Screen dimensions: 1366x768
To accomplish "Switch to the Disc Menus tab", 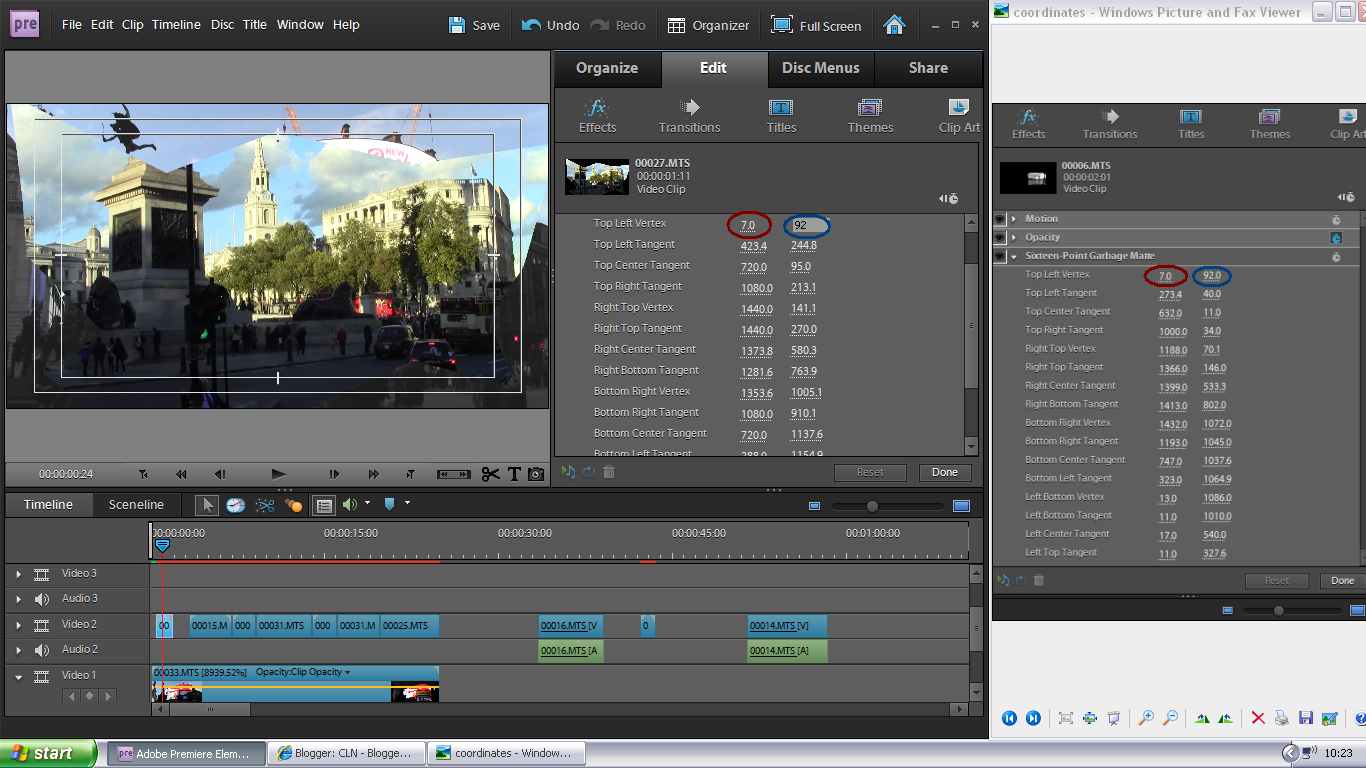I will pos(820,68).
